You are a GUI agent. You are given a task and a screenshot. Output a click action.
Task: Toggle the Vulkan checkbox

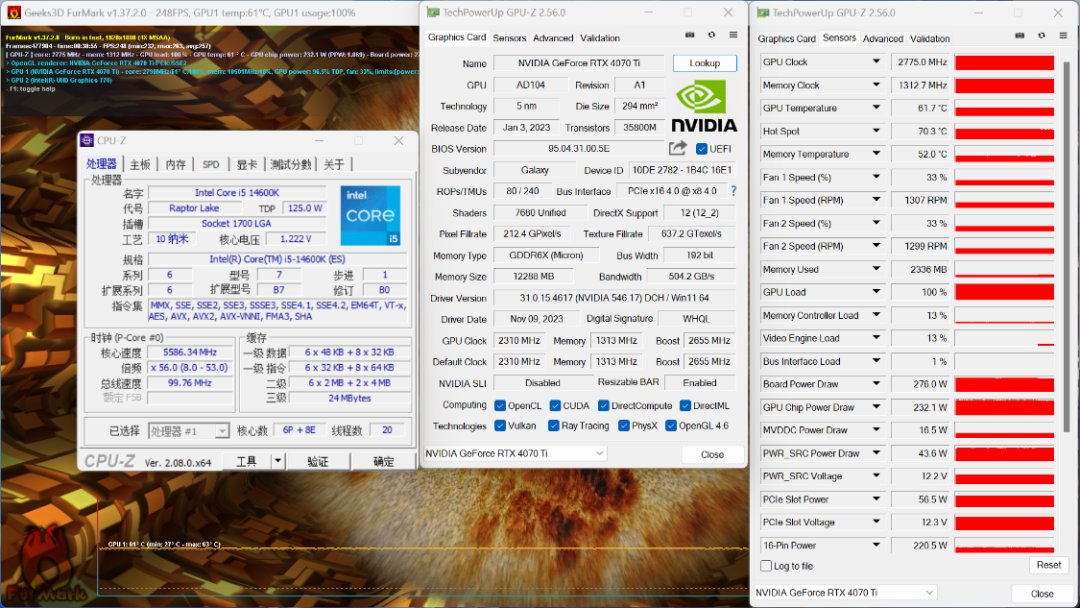(500, 426)
